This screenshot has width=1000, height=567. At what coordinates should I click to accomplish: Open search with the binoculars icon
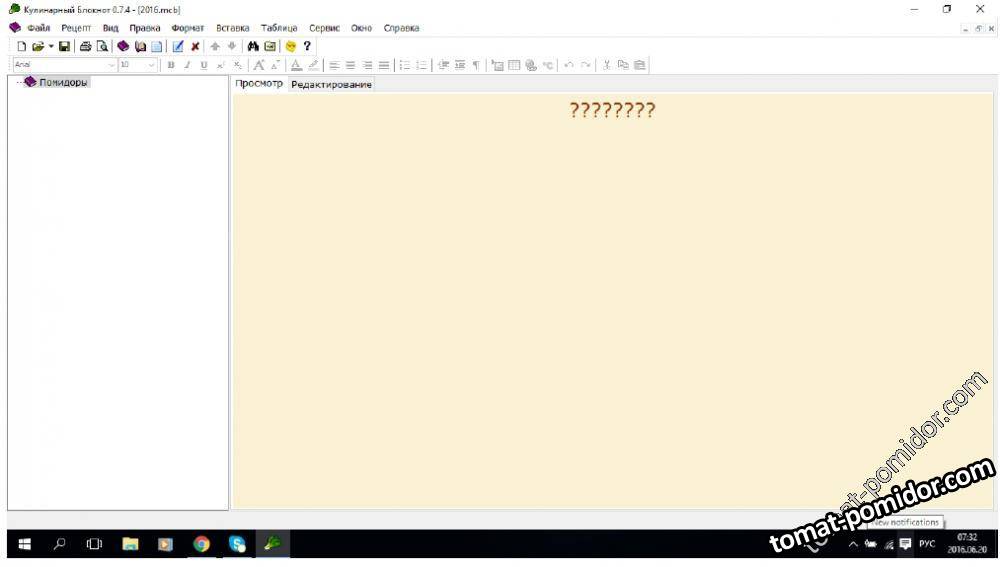[x=253, y=46]
